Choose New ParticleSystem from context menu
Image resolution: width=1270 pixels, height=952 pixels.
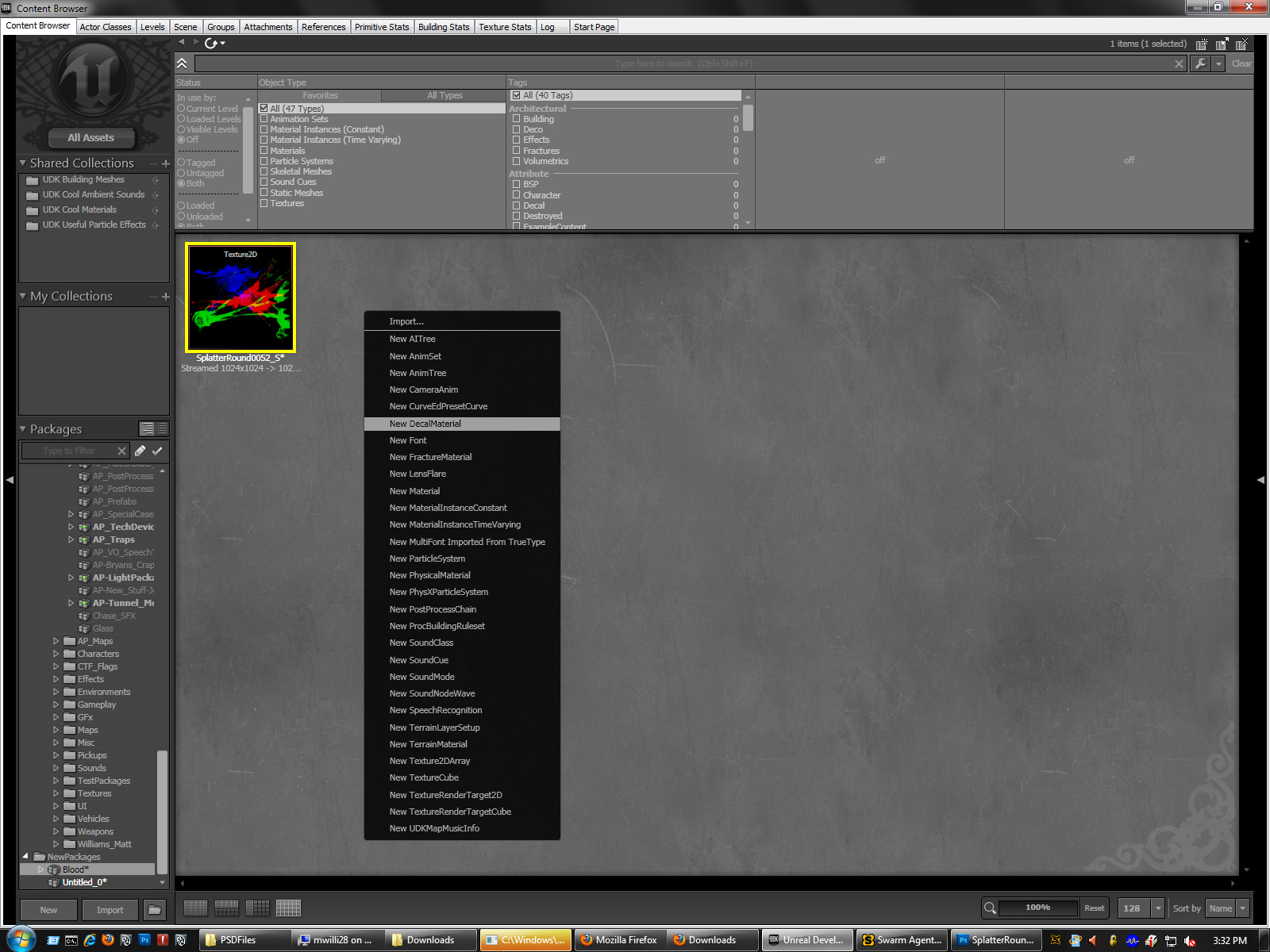point(462,559)
